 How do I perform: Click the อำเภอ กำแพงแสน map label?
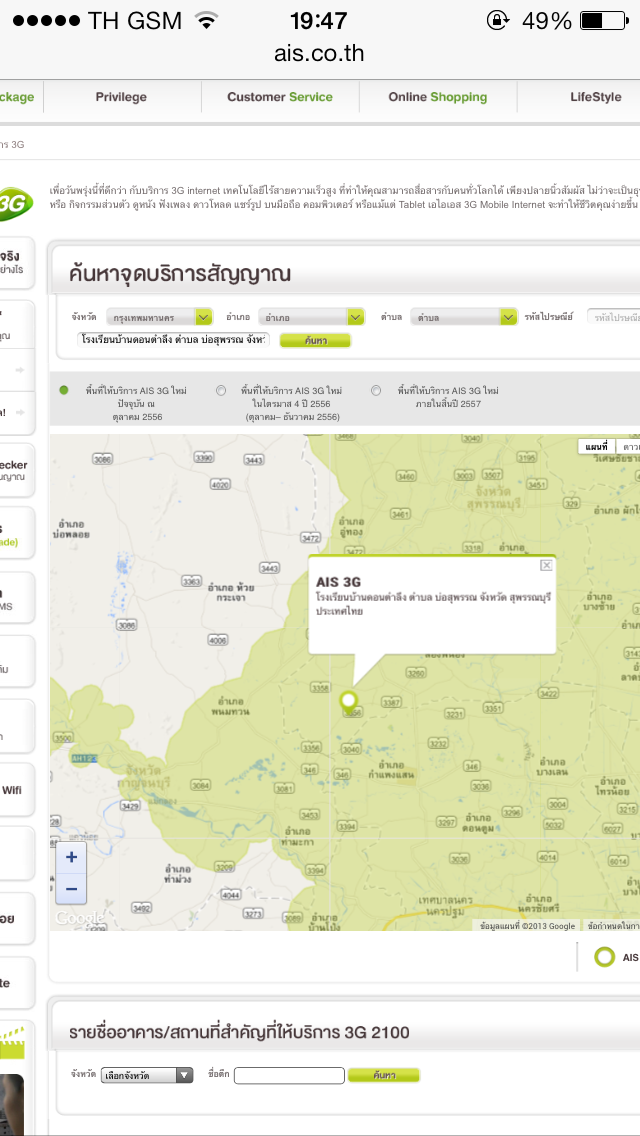[x=390, y=769]
